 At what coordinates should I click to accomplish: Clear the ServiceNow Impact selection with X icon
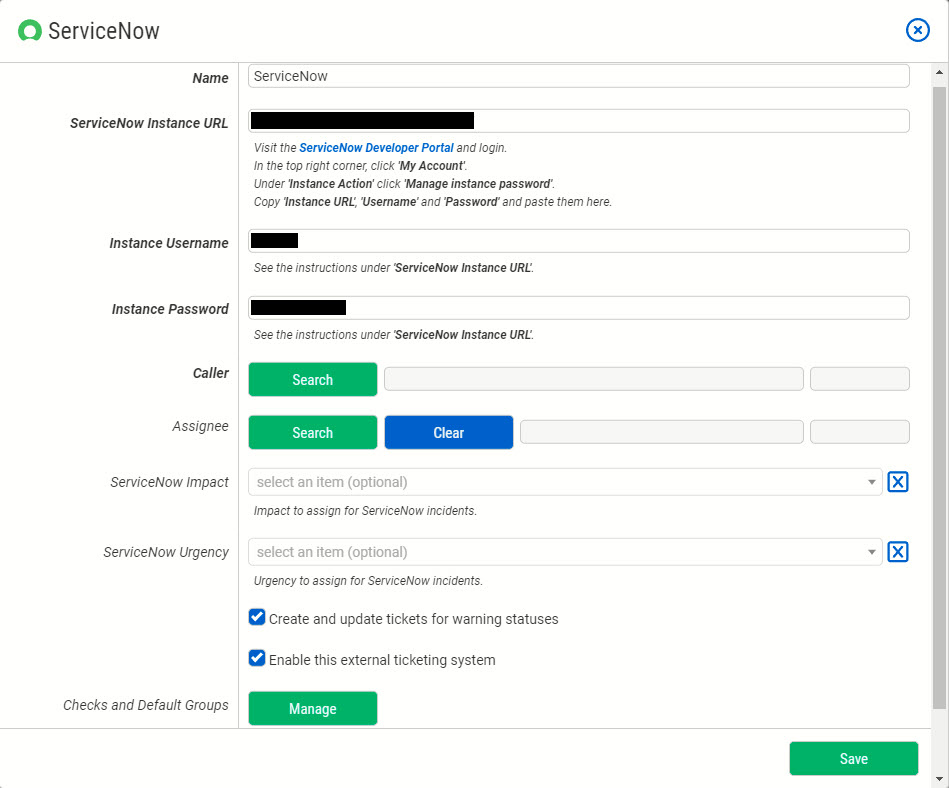[898, 482]
